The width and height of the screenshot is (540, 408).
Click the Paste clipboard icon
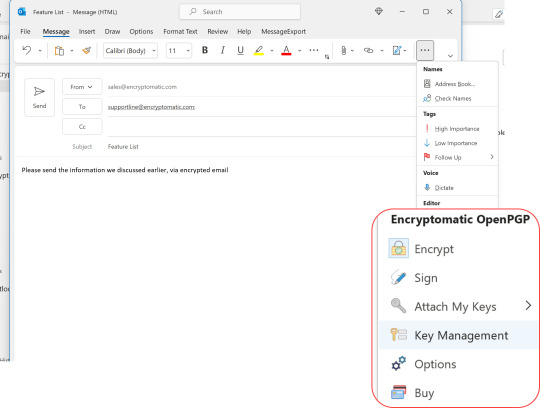tap(59, 51)
